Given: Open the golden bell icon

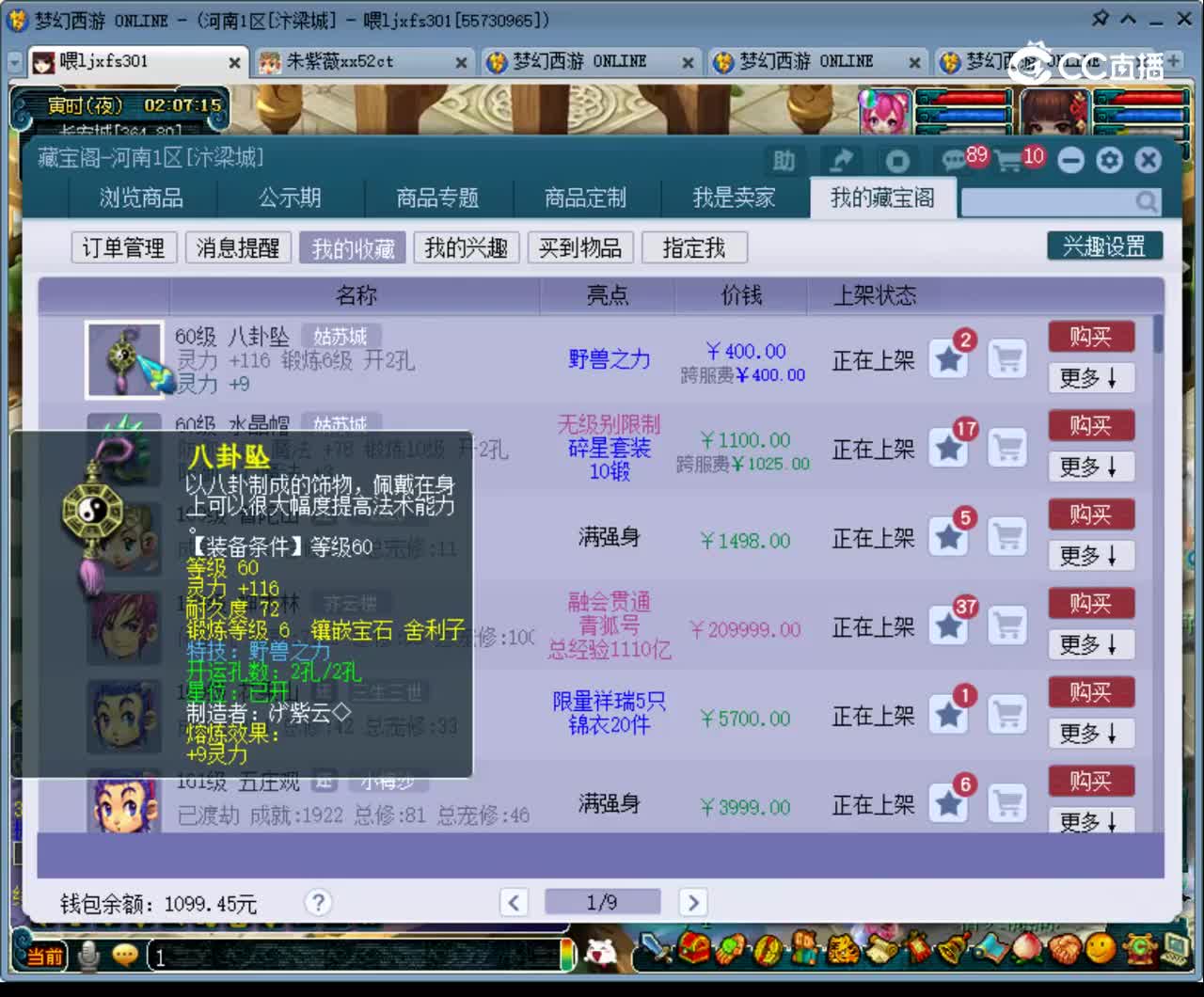Looking at the screenshot, I should pyautogui.click(x=955, y=948).
